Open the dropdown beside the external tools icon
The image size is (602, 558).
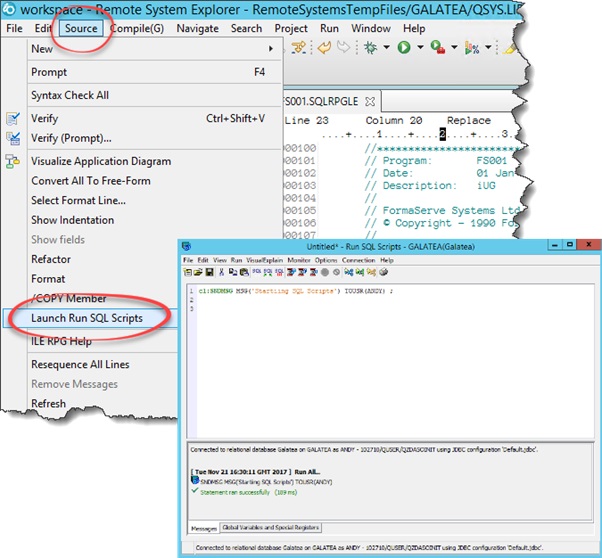[456, 47]
